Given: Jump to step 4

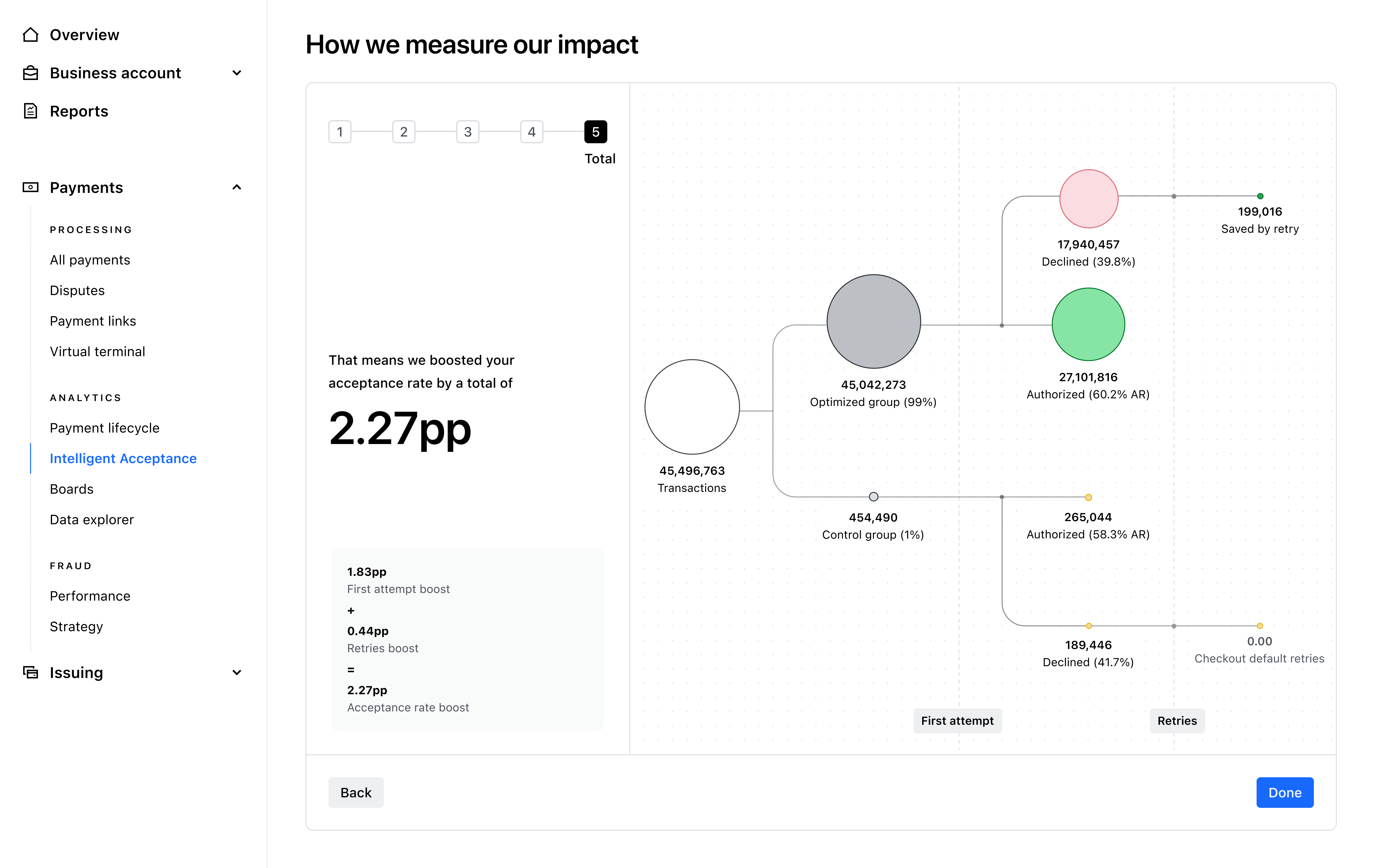Looking at the screenshot, I should coord(532,132).
